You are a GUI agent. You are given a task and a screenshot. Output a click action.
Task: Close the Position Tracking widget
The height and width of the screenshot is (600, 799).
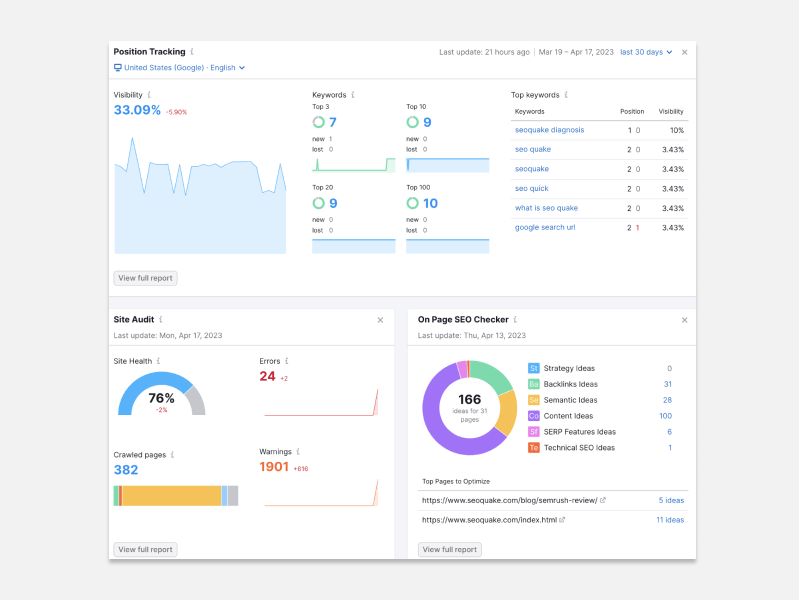684,52
